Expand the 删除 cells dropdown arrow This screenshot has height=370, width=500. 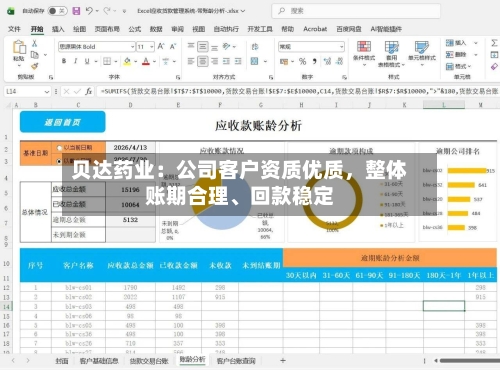pos(476,54)
